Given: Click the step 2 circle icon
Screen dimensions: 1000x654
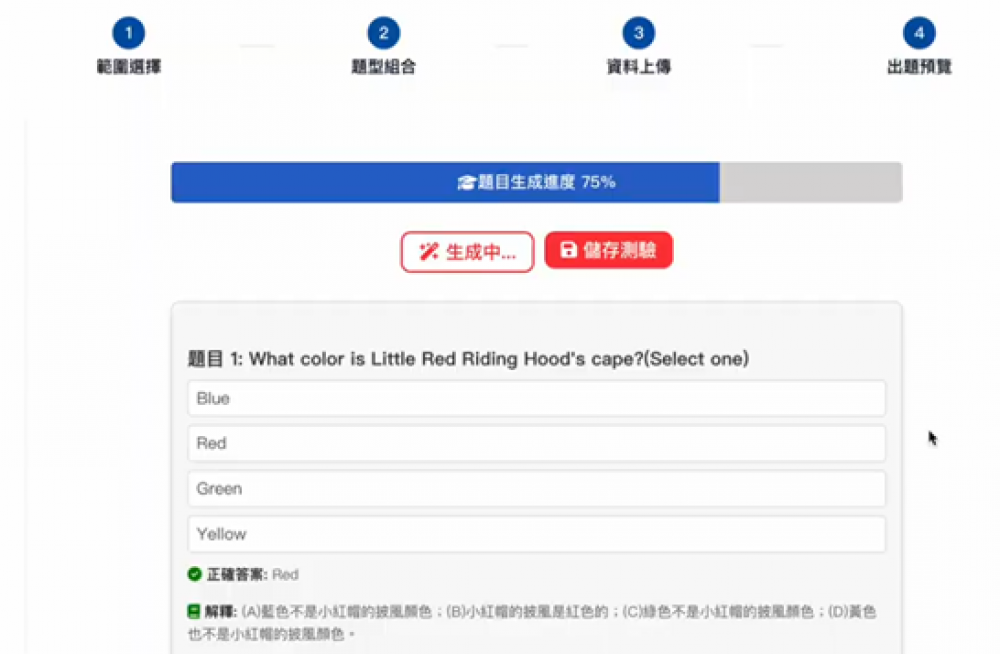Looking at the screenshot, I should pyautogui.click(x=383, y=34).
